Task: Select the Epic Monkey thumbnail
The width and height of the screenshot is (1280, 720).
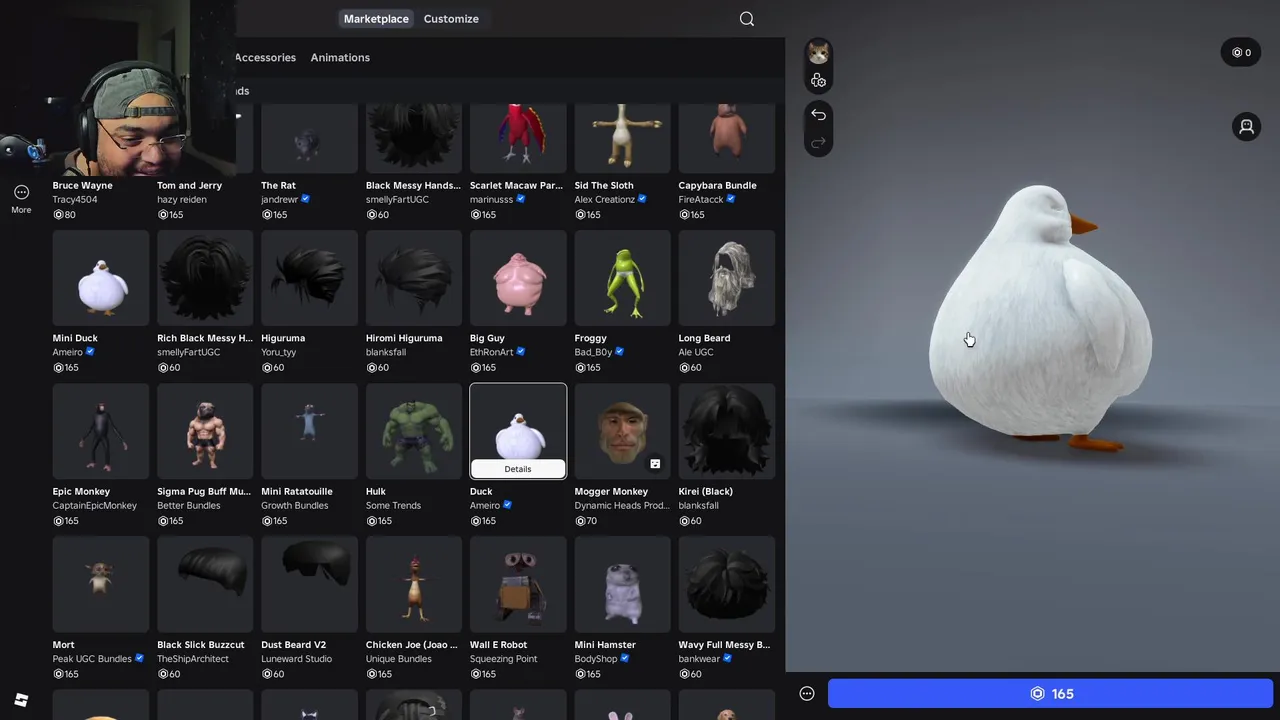Action: point(101,432)
